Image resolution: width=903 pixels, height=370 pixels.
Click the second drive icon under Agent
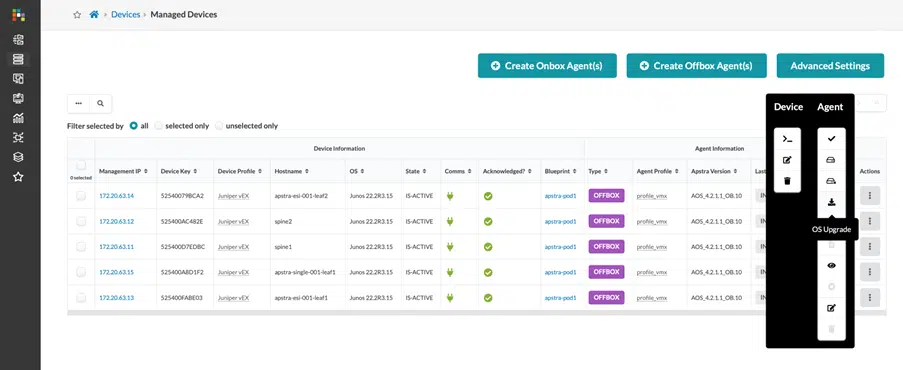[831, 182]
